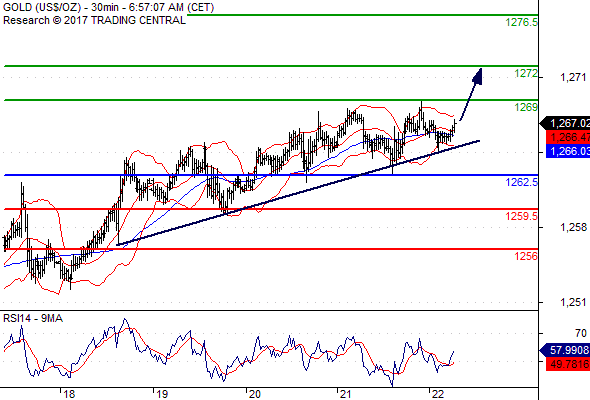590x400 pixels.
Task: Click the red 1,266.47 price tag
Action: 568,137
